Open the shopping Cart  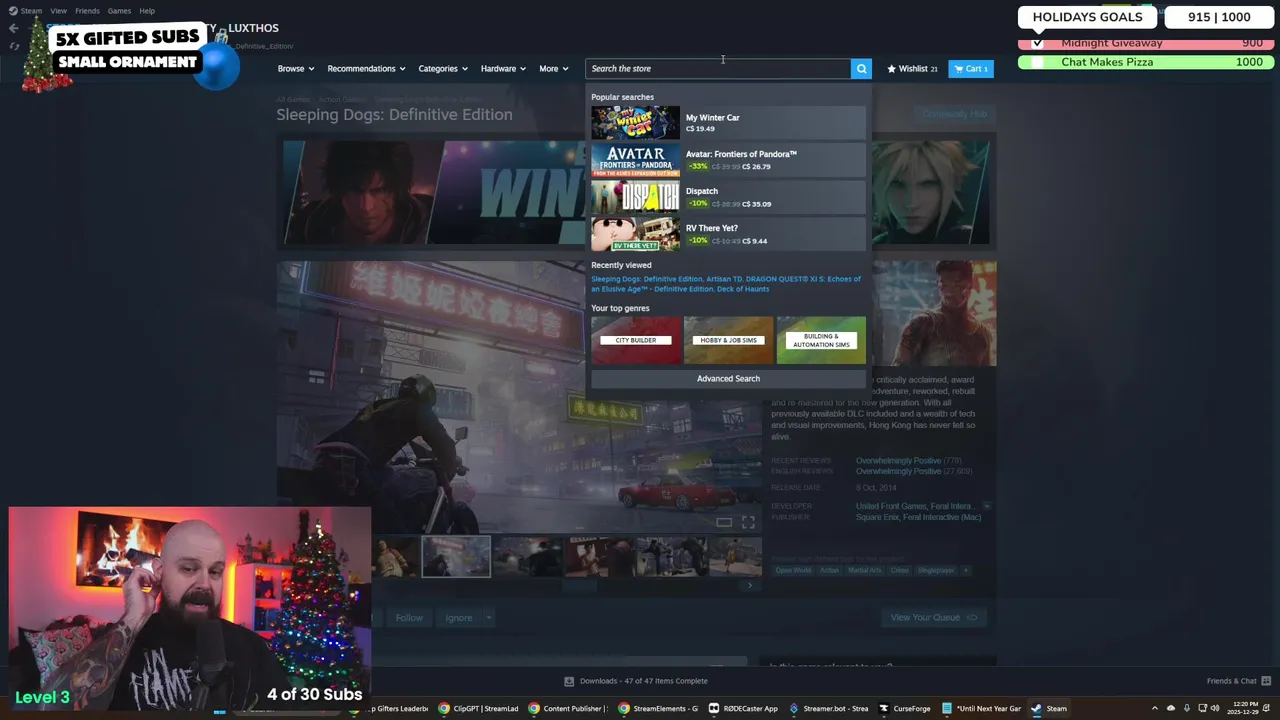point(970,69)
